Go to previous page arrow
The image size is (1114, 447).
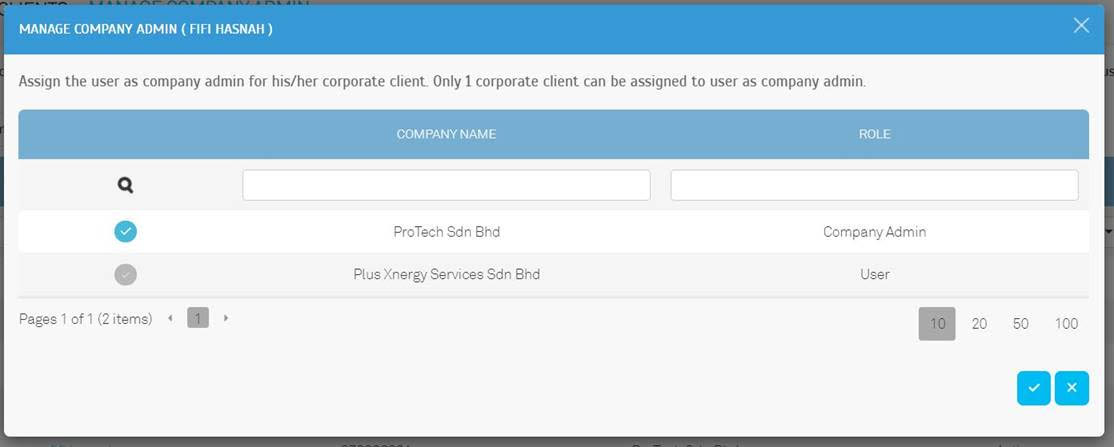click(x=170, y=319)
